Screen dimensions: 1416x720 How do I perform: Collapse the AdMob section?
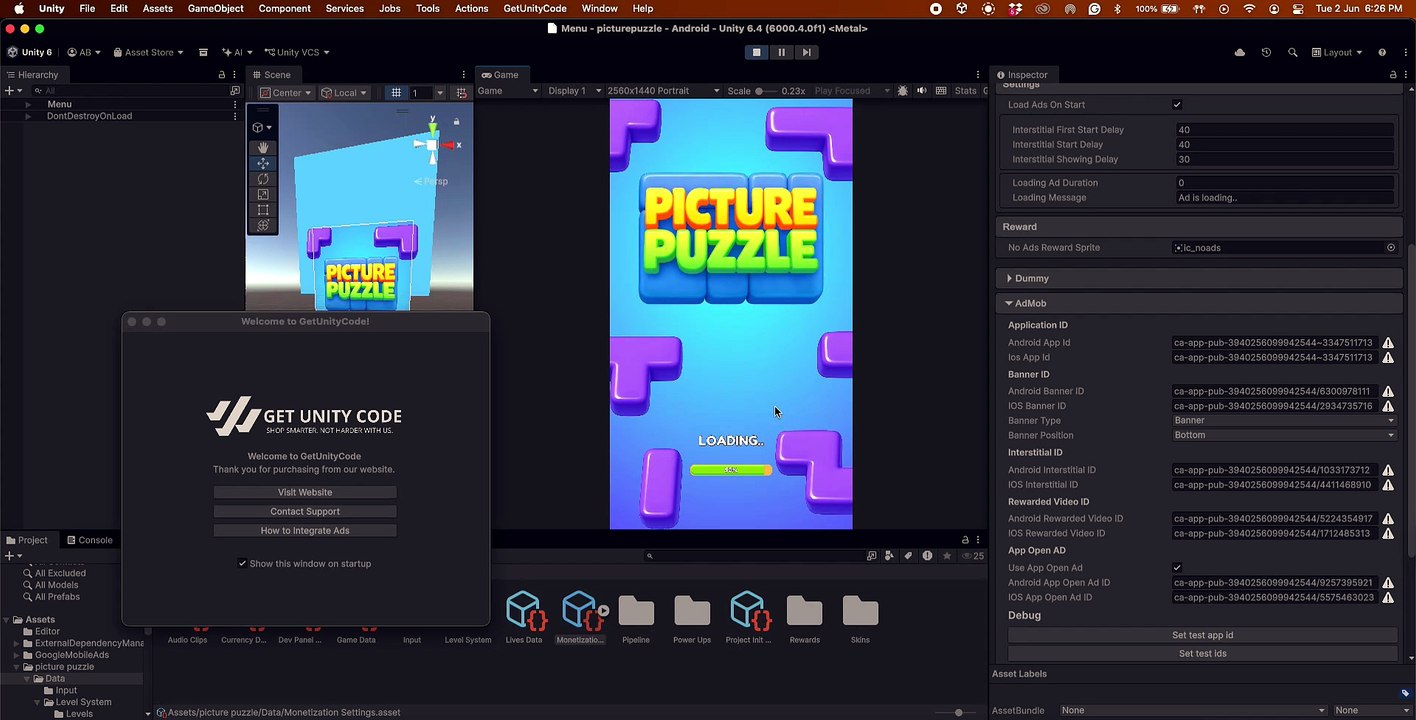point(1009,303)
